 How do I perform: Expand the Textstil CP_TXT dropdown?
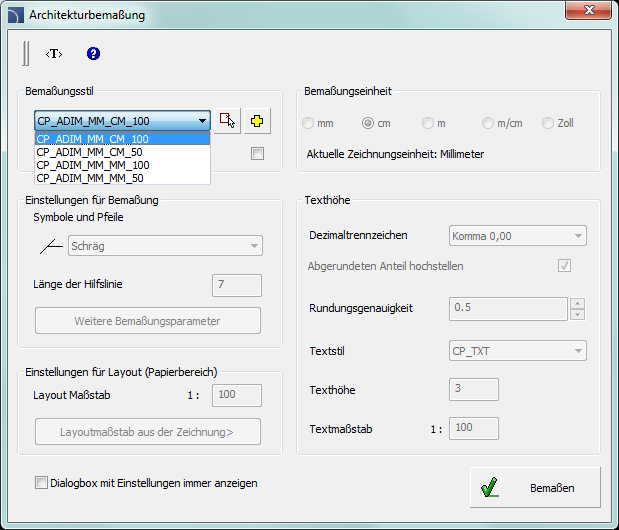[517, 350]
